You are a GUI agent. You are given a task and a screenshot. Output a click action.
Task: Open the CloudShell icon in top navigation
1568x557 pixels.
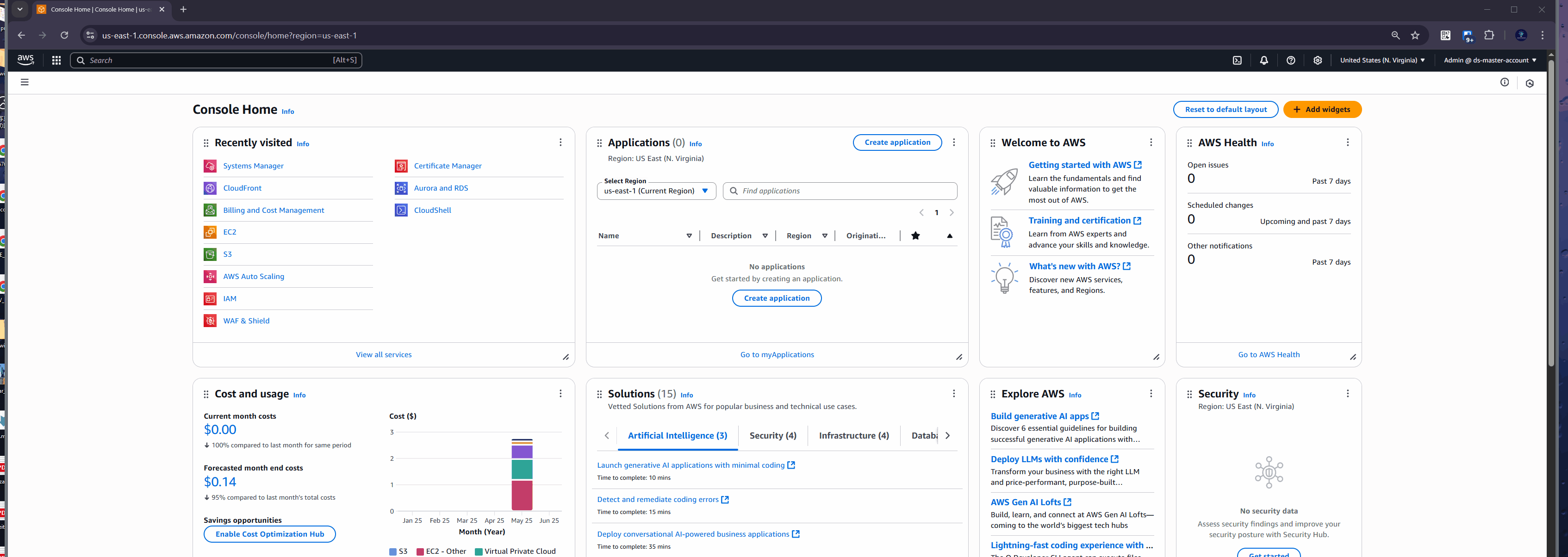click(1237, 60)
